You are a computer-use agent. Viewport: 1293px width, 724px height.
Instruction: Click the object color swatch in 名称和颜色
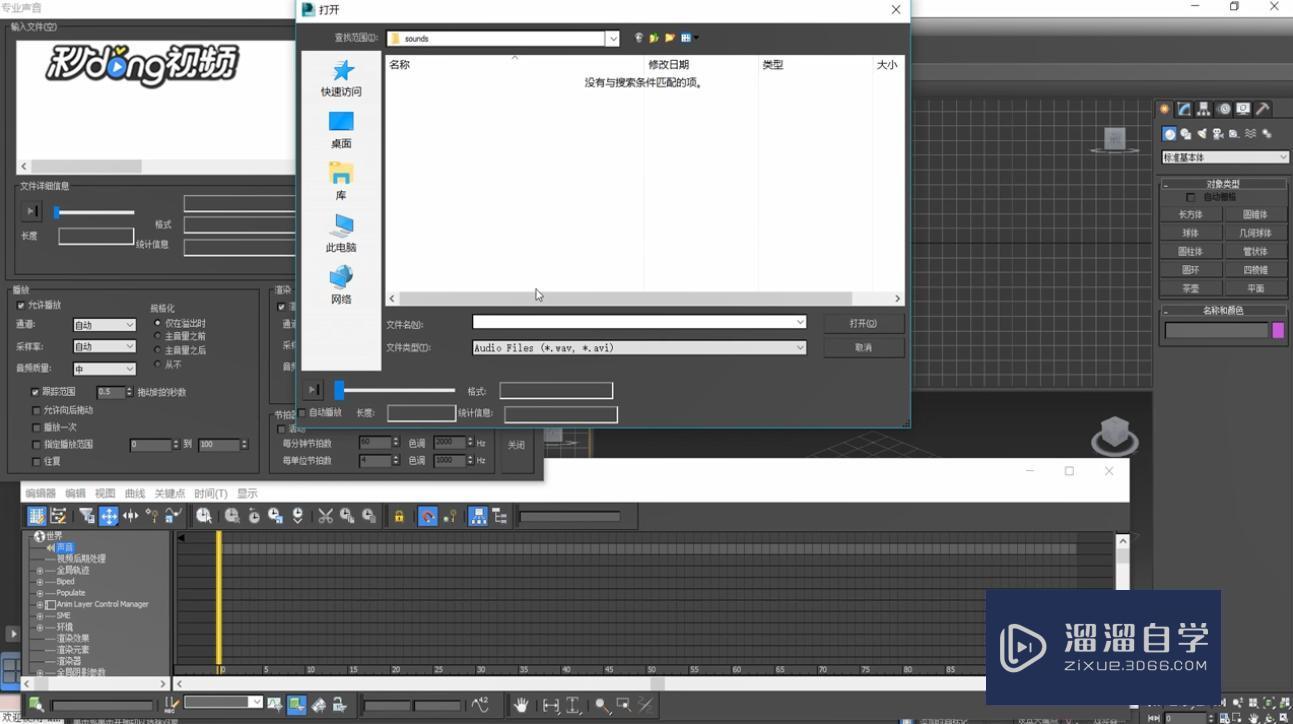tap(1279, 330)
